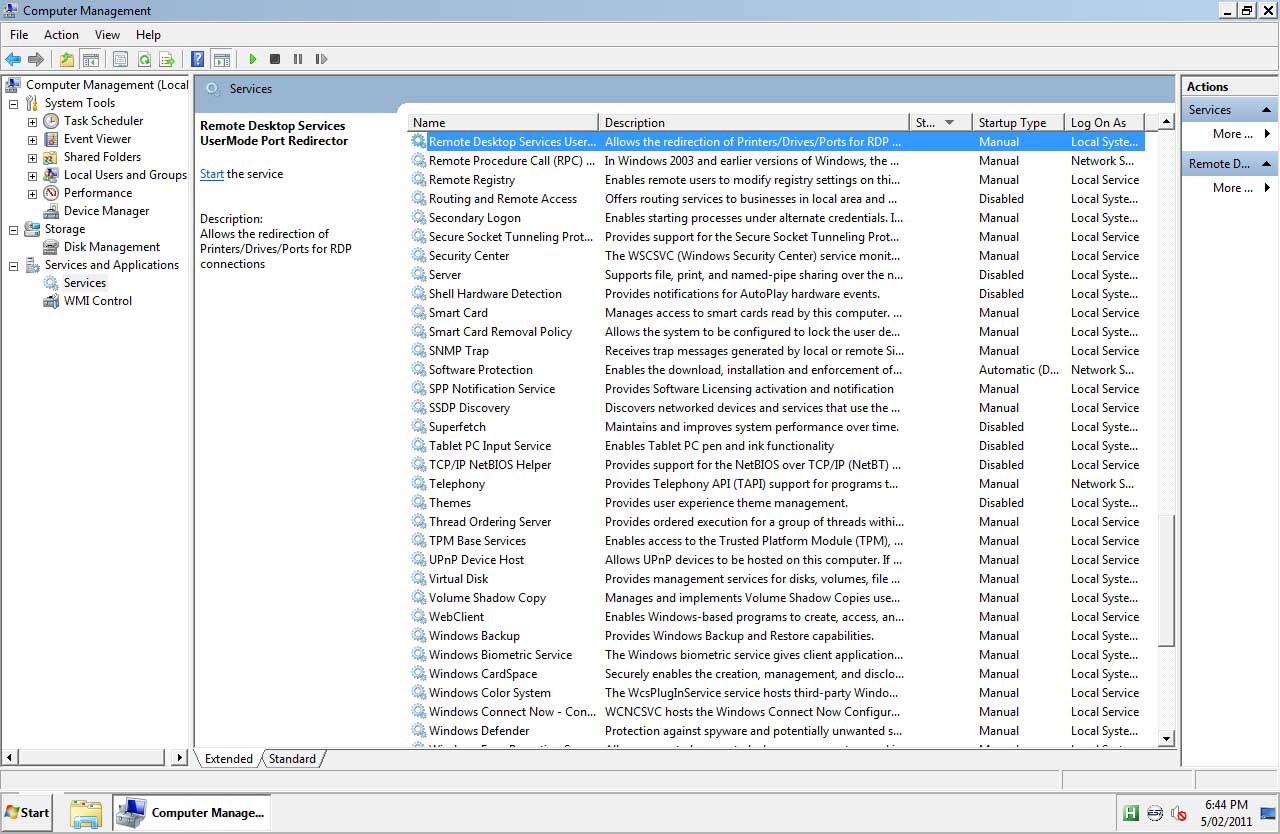Open the Properties toolbar icon
Viewport: 1280px width, 834px height.
point(121,59)
